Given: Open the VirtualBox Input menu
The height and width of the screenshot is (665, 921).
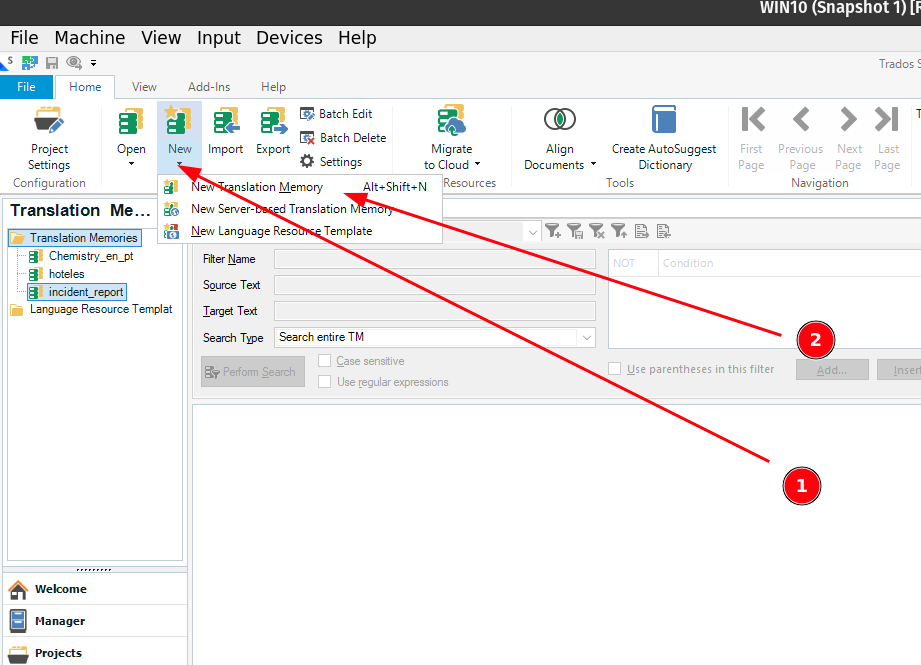Looking at the screenshot, I should click(219, 38).
